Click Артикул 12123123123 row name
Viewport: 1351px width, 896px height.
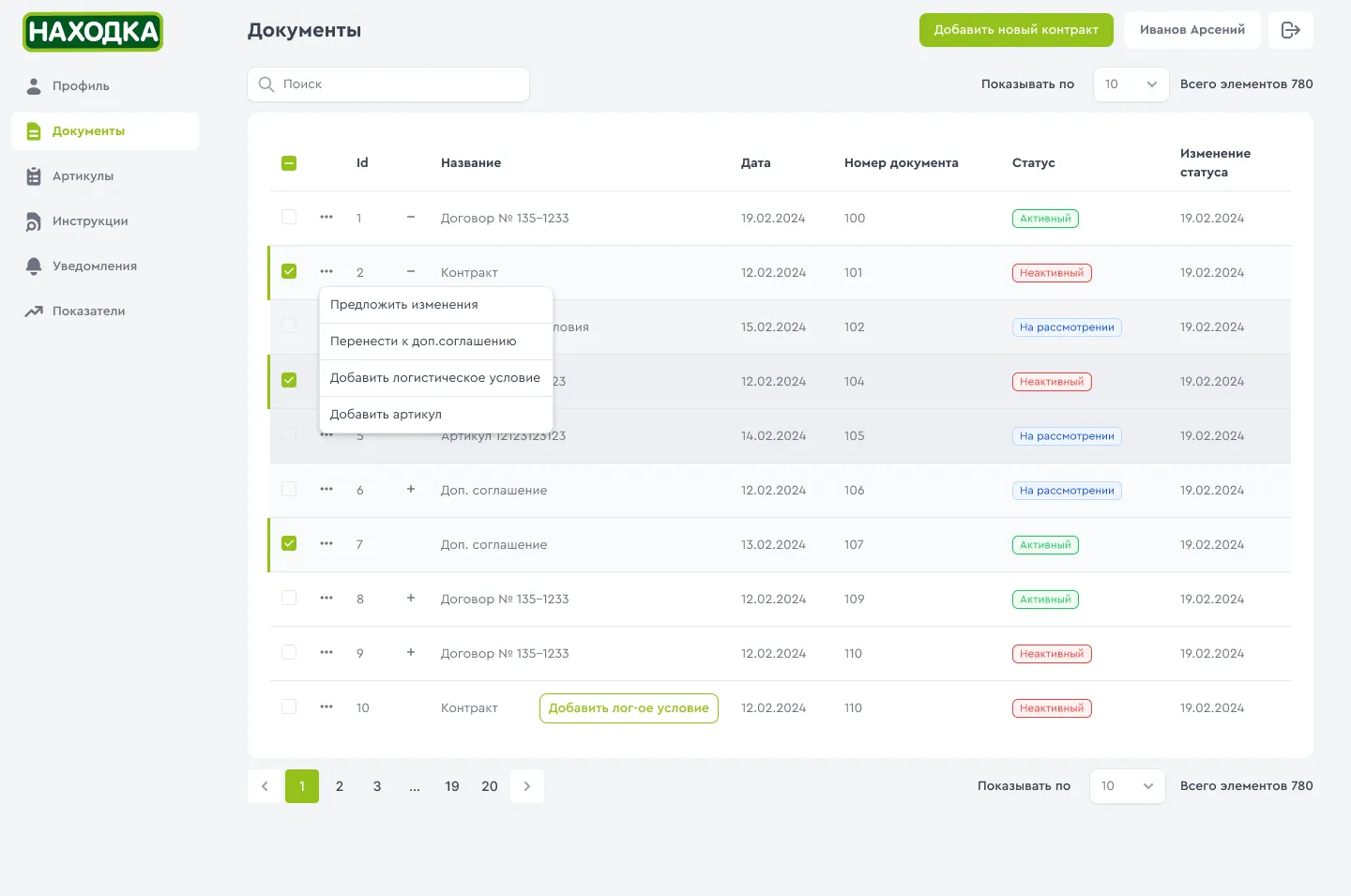coord(503,436)
